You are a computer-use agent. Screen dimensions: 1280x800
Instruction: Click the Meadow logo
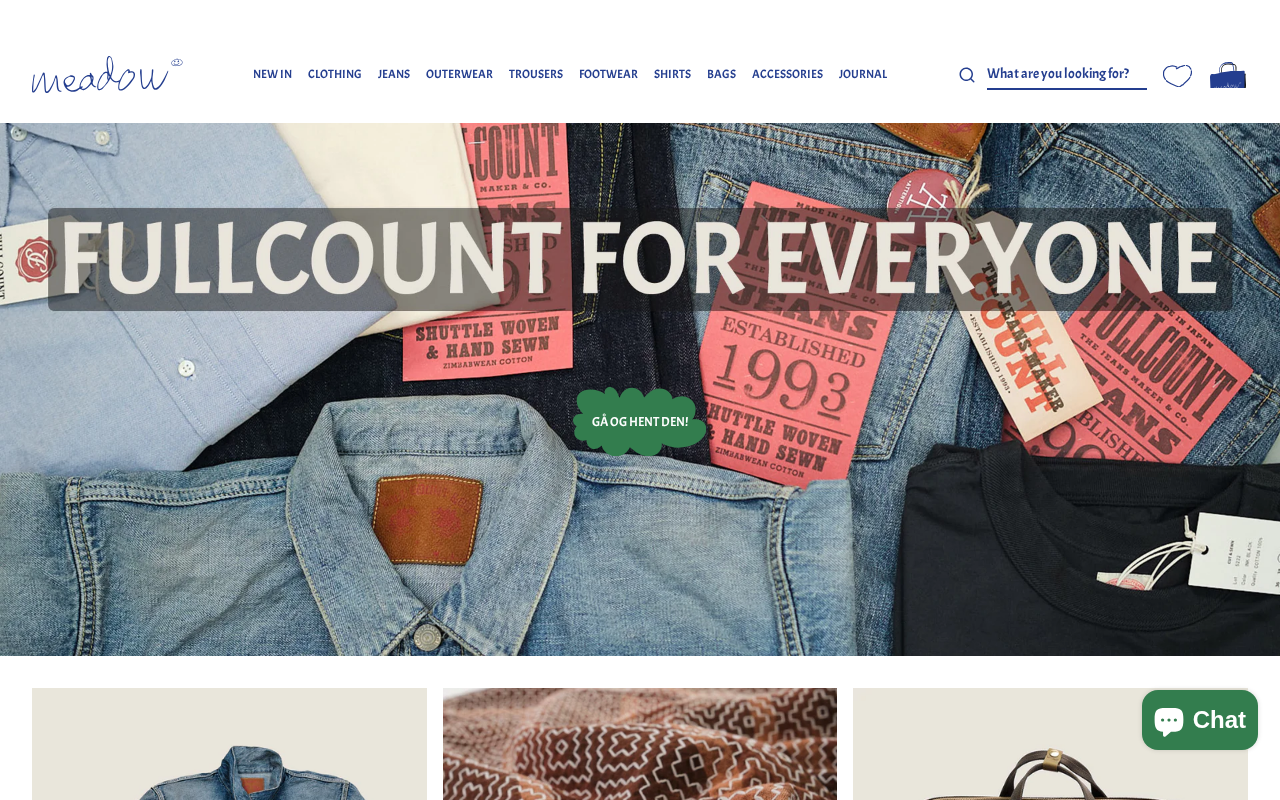pyautogui.click(x=107, y=75)
